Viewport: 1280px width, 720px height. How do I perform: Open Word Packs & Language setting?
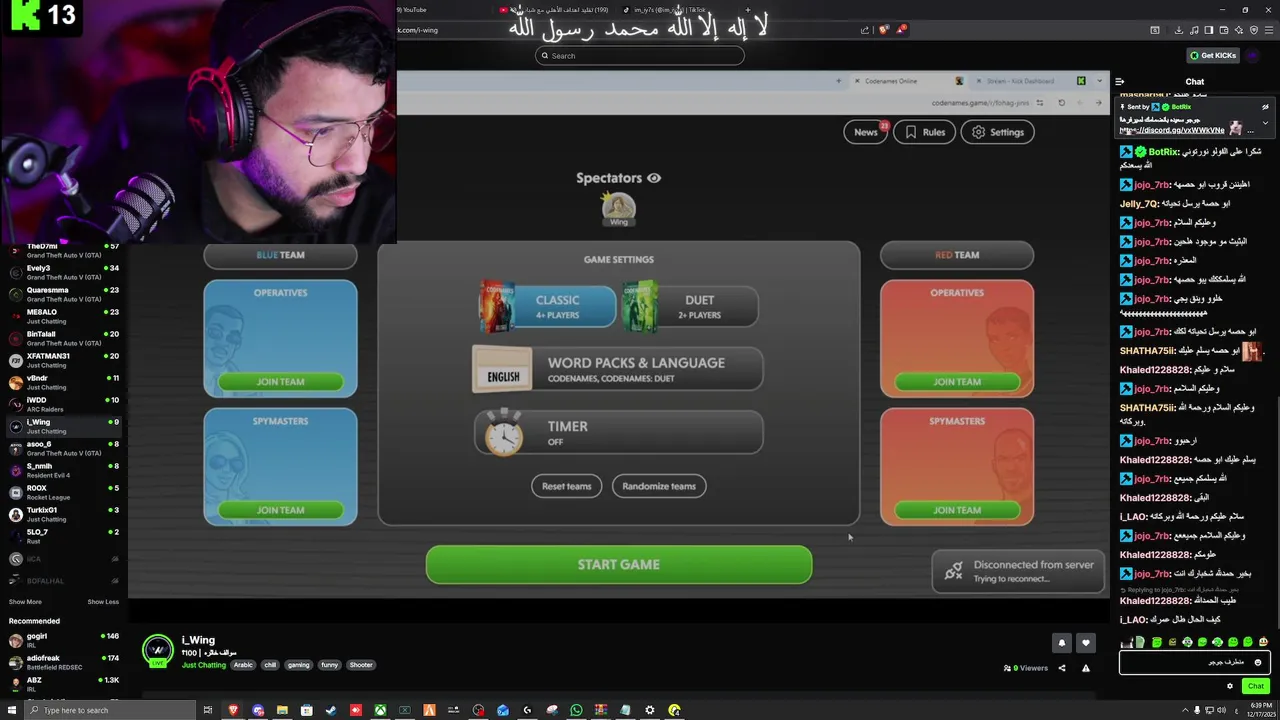pyautogui.click(x=618, y=369)
